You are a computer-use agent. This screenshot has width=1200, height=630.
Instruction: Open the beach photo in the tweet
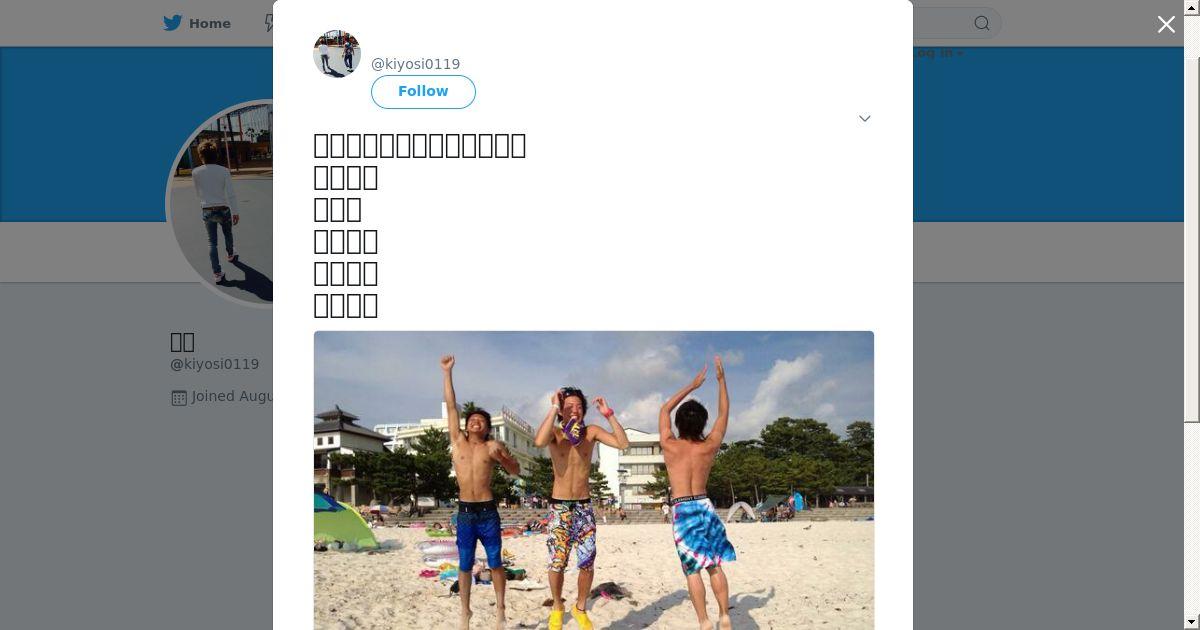click(x=594, y=480)
